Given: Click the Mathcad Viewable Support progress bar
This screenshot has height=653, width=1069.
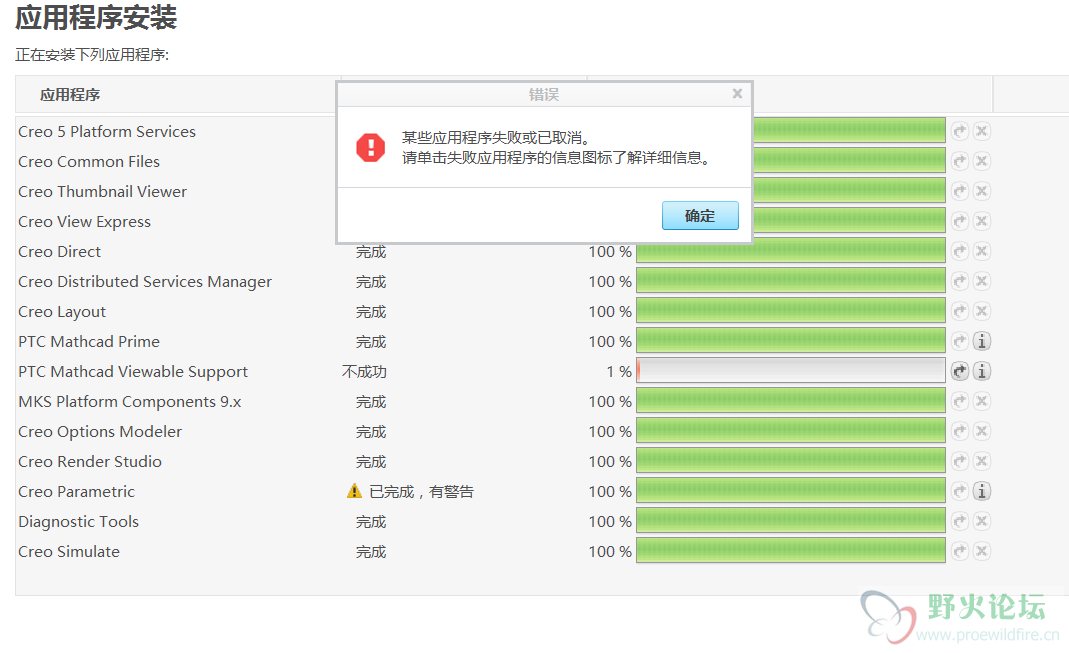Looking at the screenshot, I should [x=791, y=371].
